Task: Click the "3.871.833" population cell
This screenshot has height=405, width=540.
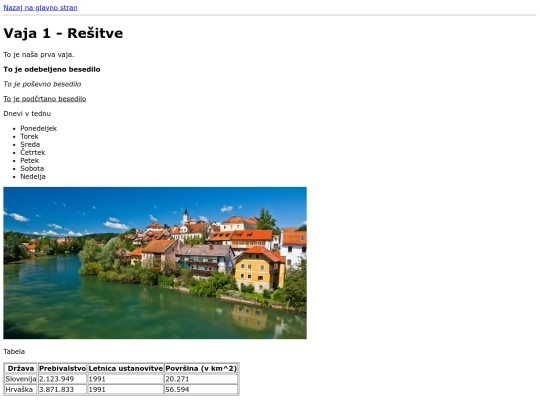Action: tap(62, 390)
